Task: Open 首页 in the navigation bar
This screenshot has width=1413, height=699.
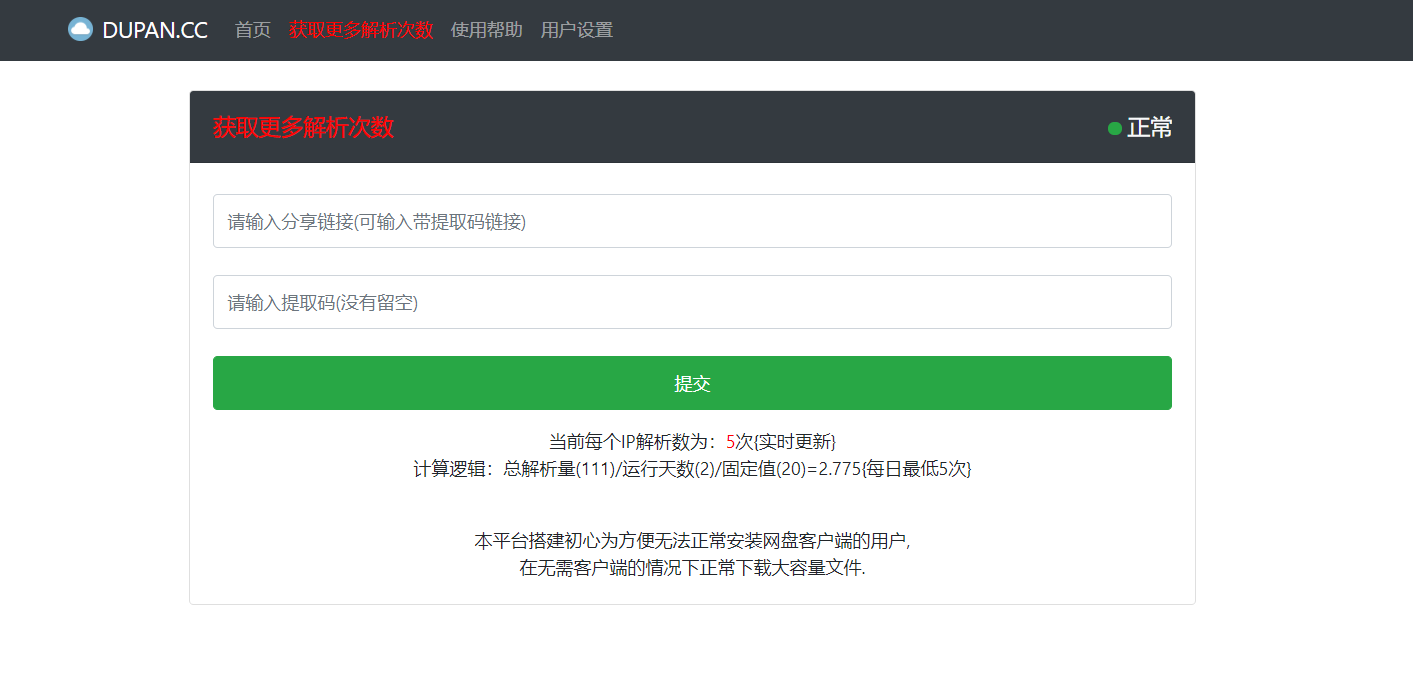Action: coord(251,29)
